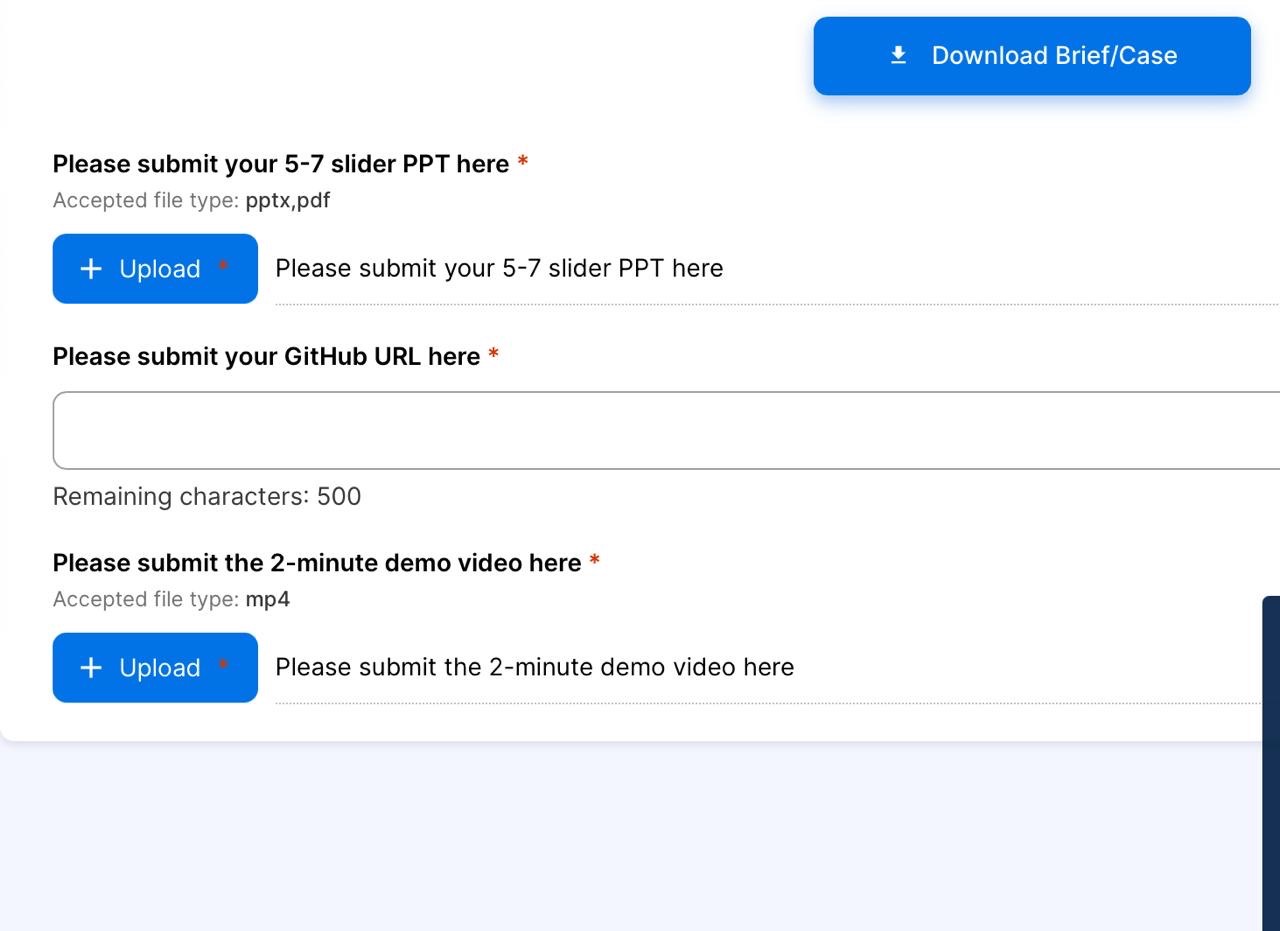Screen dimensions: 1280x931
Task: Focus the GitHub URL text input
Action: [x=660, y=430]
